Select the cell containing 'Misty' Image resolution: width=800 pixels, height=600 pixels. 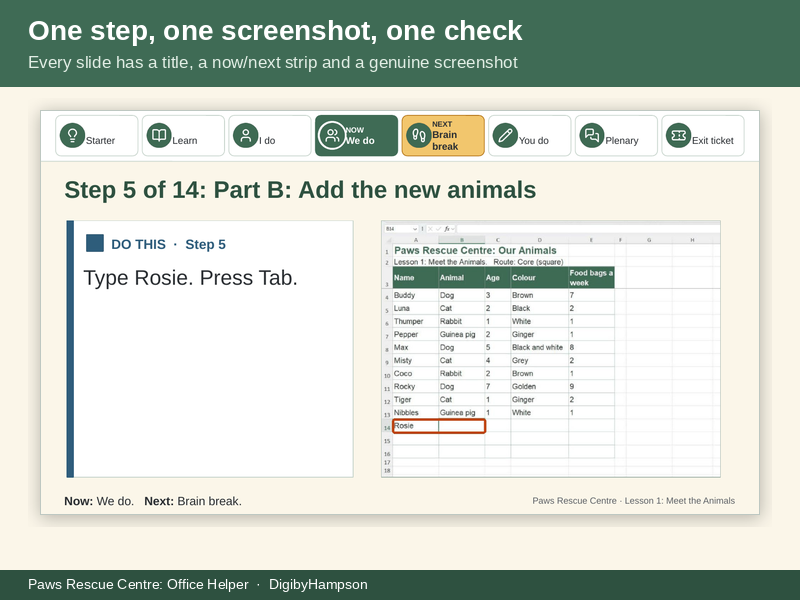[x=416, y=360]
